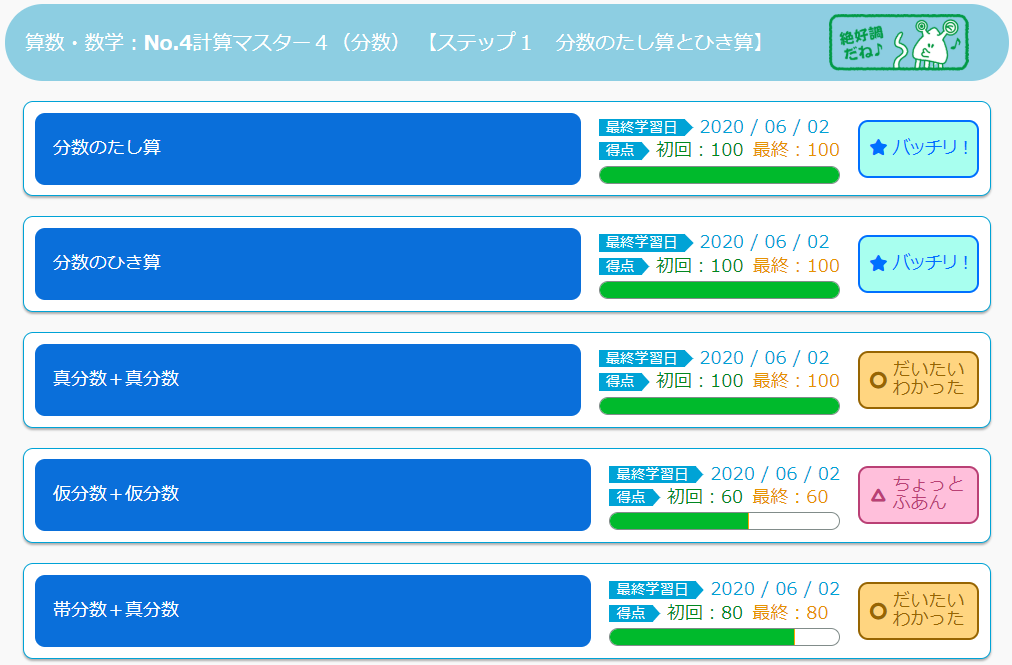Click the star icon on 分数のたし算 badge
The width and height of the screenshot is (1012, 665).
pos(878,148)
